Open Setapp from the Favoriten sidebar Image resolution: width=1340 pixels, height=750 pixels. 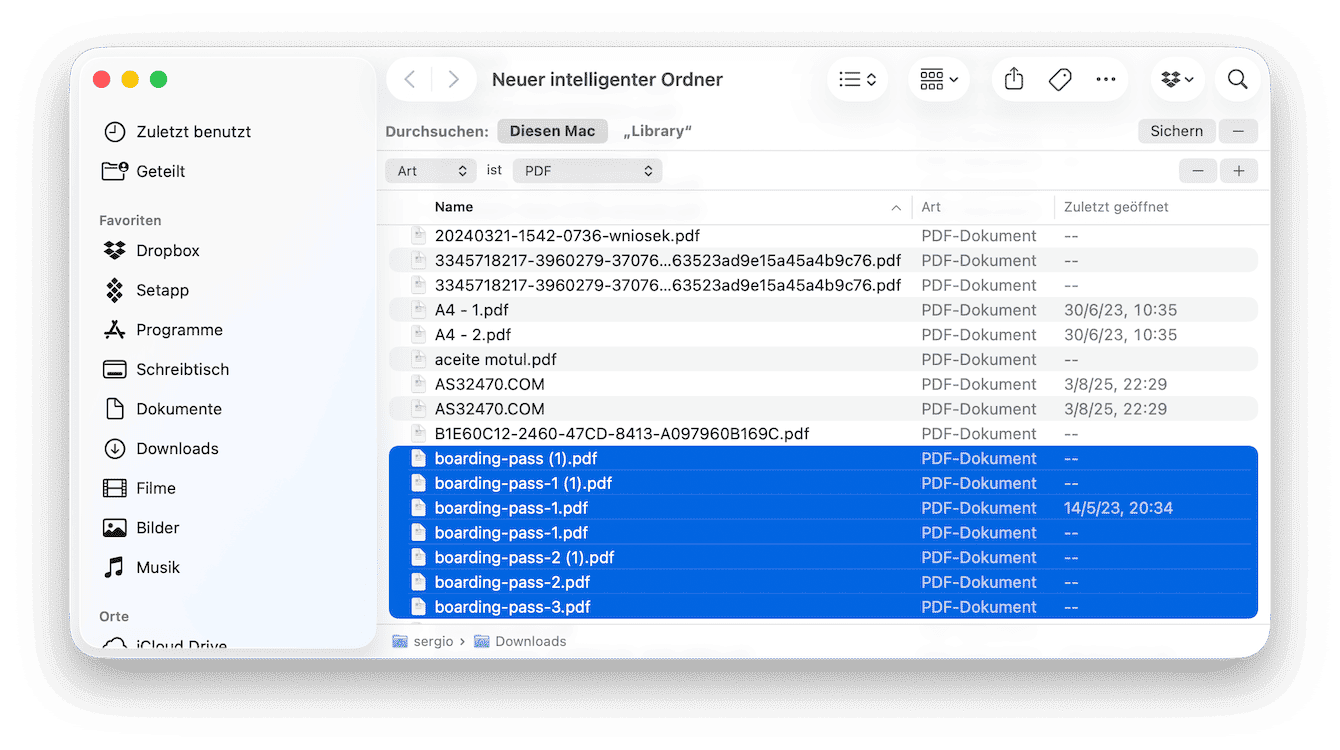pos(162,291)
